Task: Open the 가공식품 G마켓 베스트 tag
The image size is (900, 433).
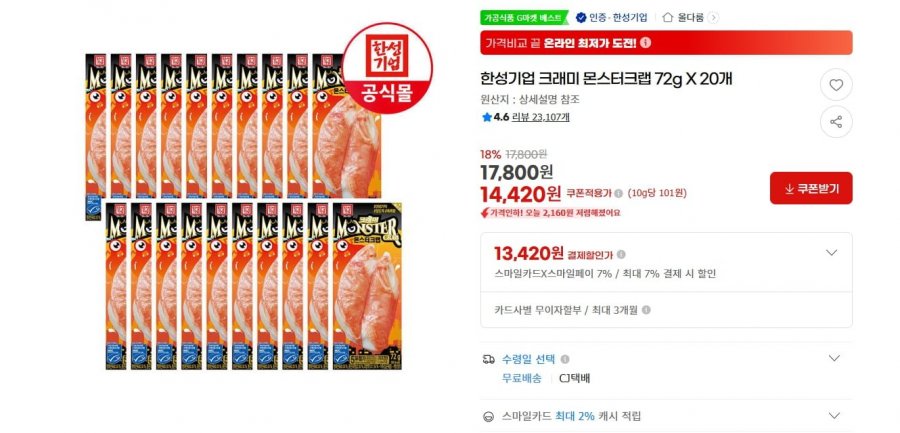Action: point(523,18)
